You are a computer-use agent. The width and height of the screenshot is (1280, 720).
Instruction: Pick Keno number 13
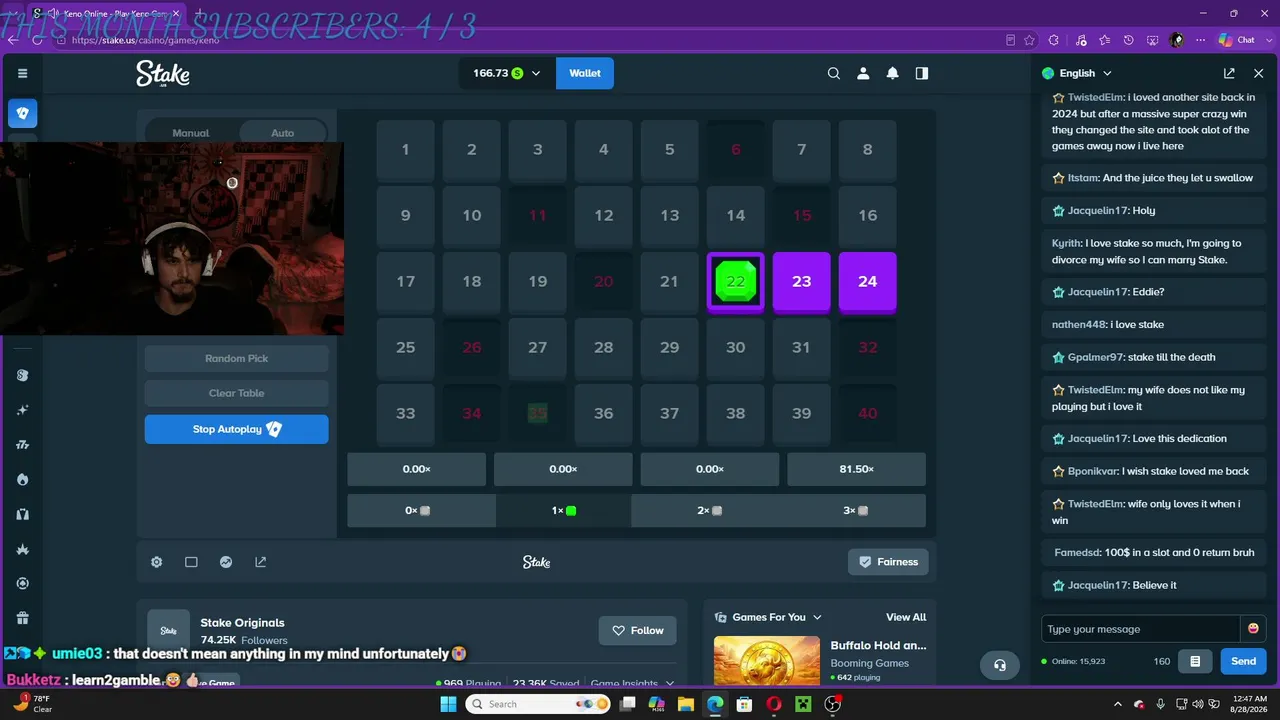pos(670,215)
